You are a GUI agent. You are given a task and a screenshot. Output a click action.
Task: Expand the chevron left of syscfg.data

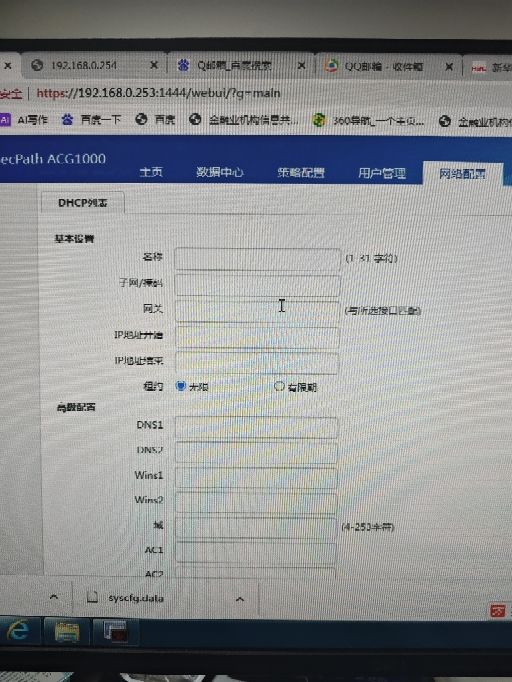[54, 597]
